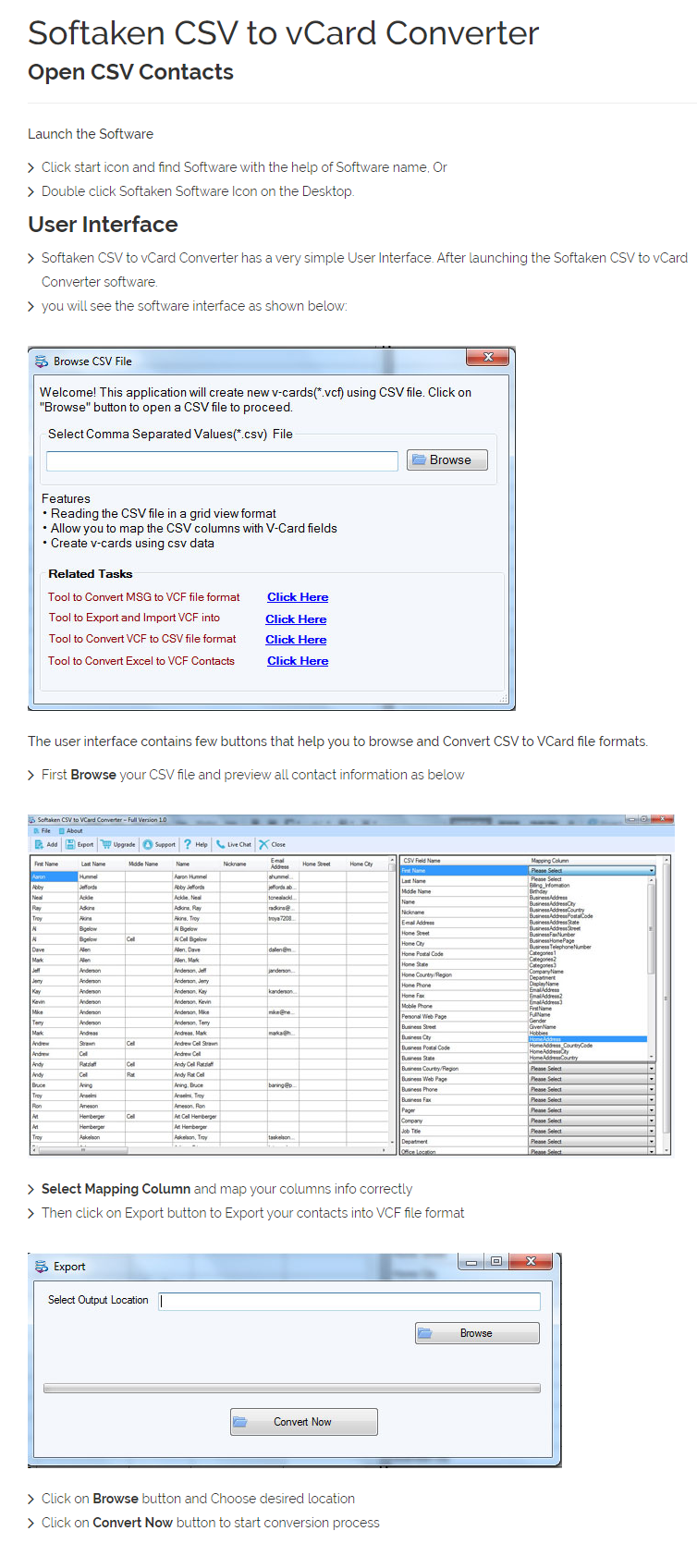Open Business Phone mapping dropdown

pyautogui.click(x=592, y=1090)
